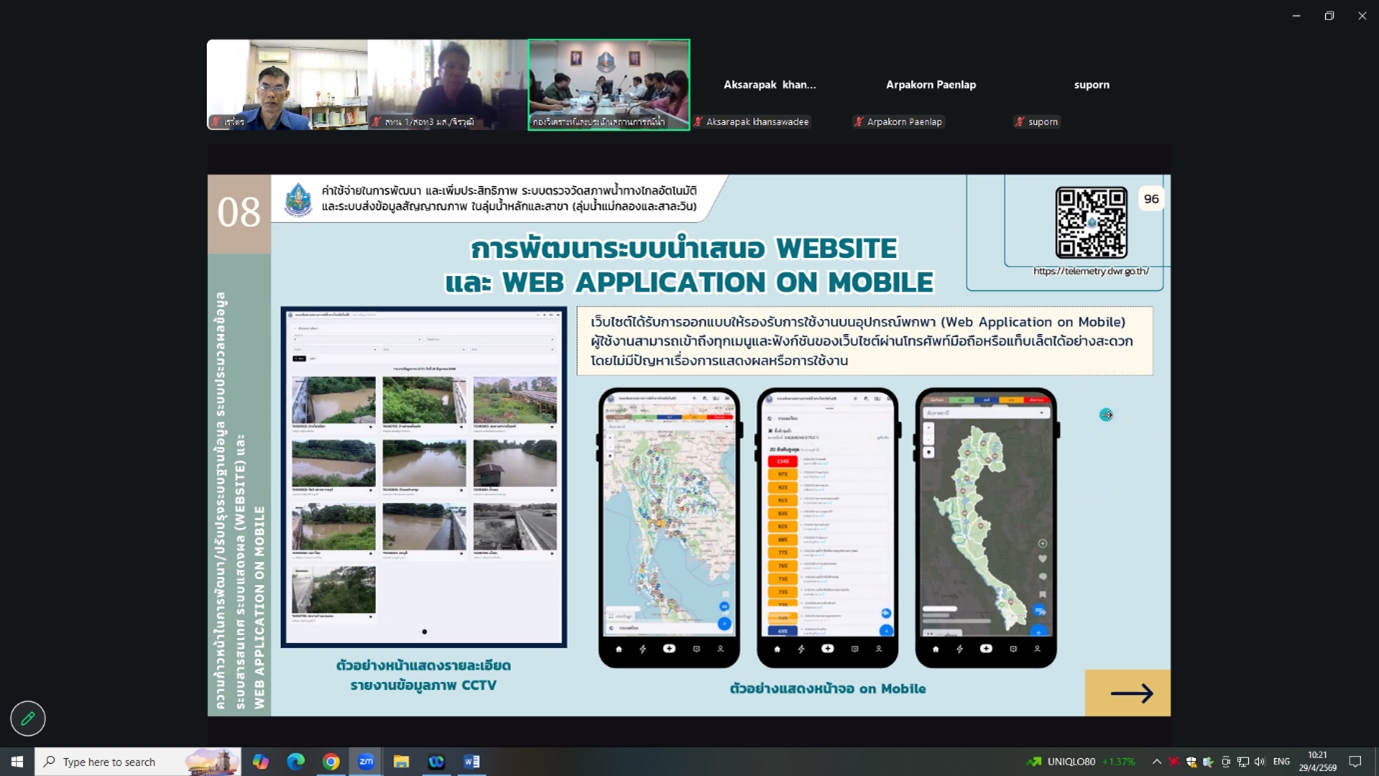Launch Google Chrome from taskbar
The width and height of the screenshot is (1379, 776).
331,762
